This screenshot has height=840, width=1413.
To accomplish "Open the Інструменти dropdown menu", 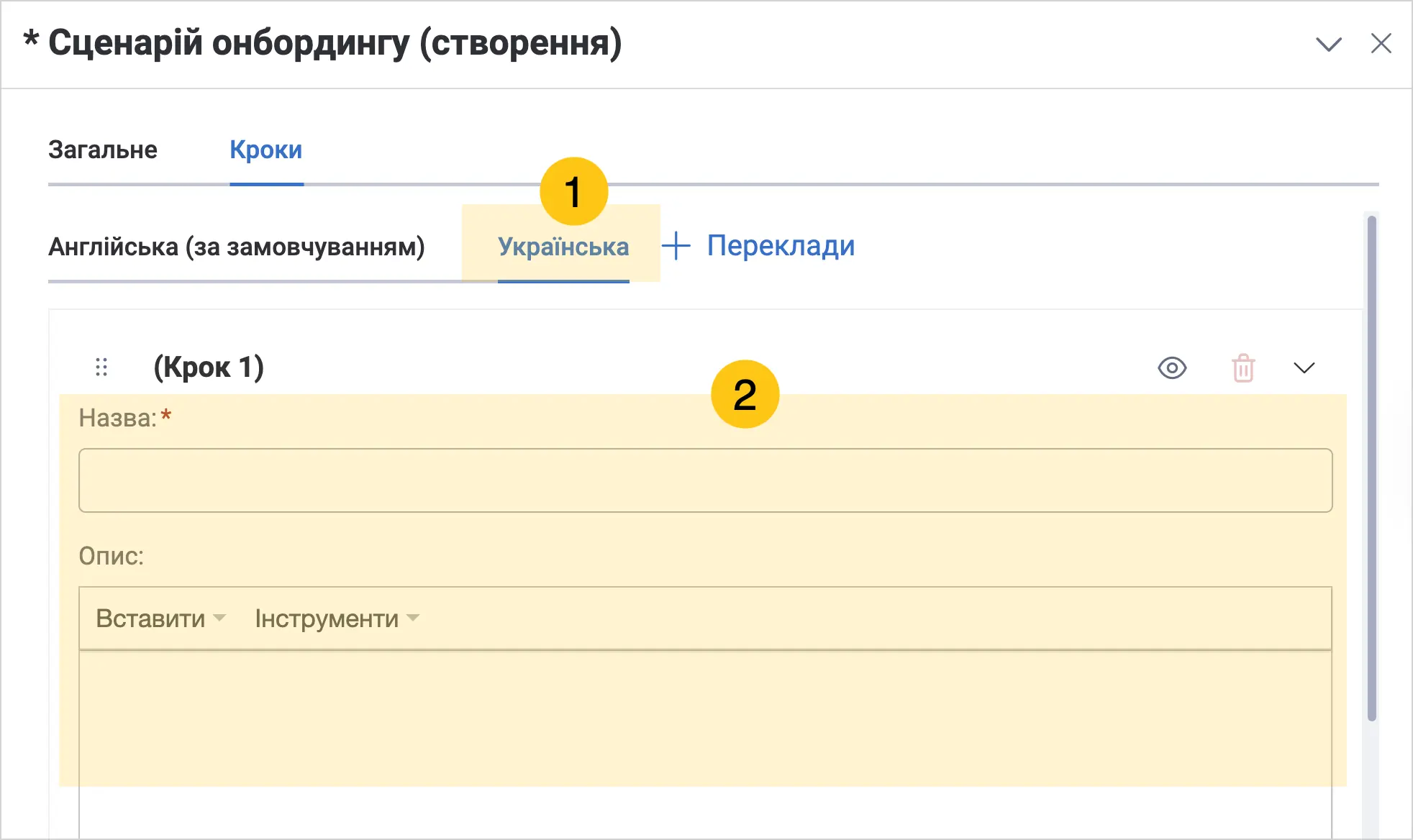I will pyautogui.click(x=337, y=618).
